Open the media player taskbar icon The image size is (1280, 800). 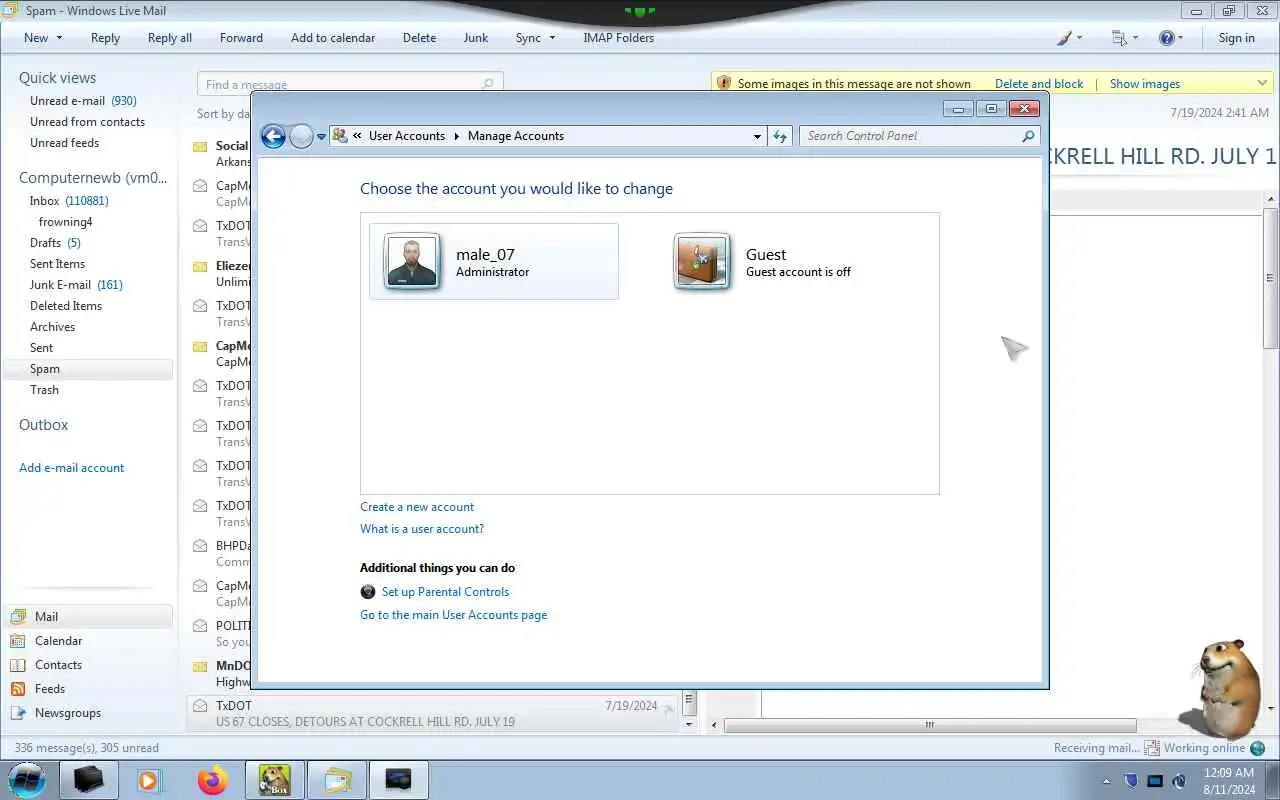(x=150, y=780)
